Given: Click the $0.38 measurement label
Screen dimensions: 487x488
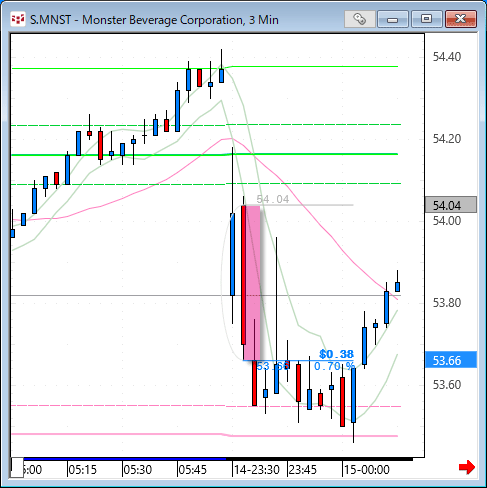Looking at the screenshot, I should coord(336,354).
